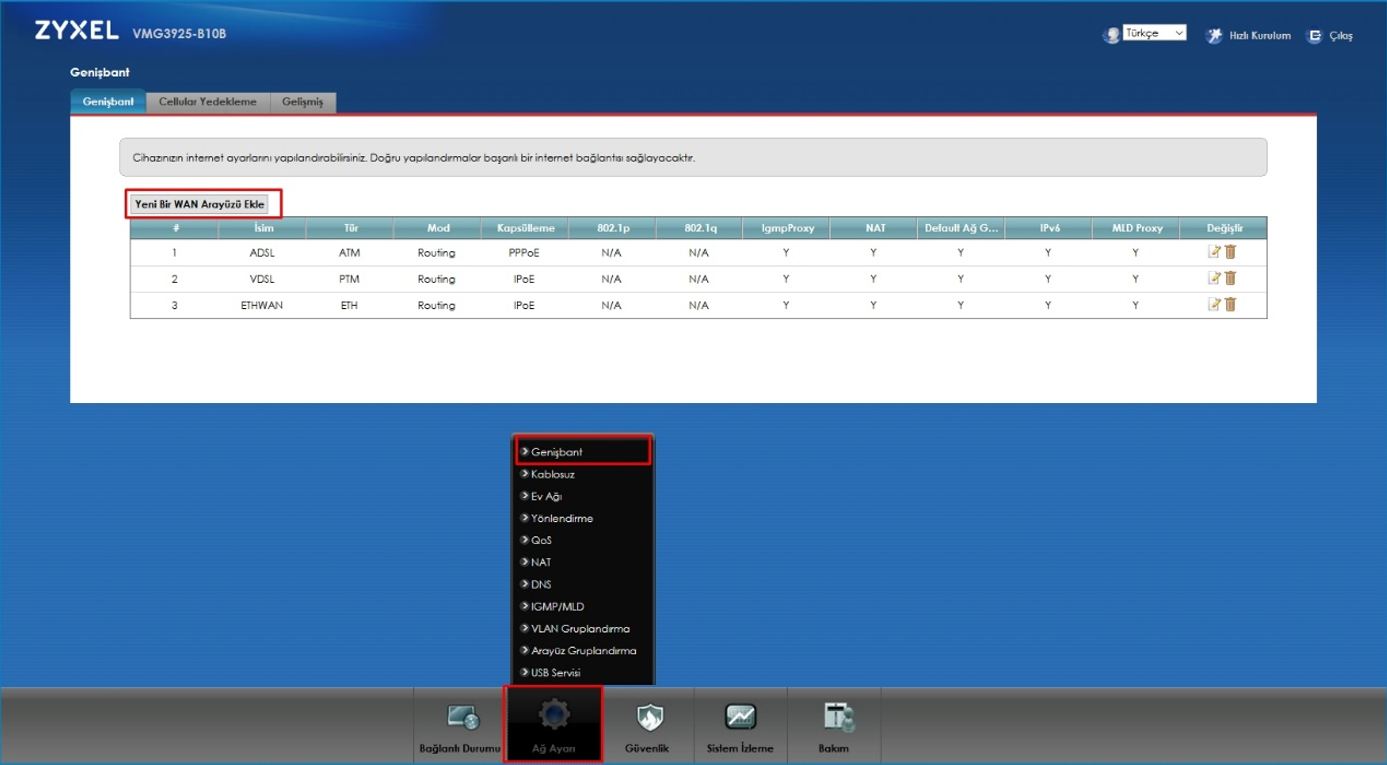Edit the VDSL WAN interface entry
Screen dimensions: 1387x765
point(1214,278)
